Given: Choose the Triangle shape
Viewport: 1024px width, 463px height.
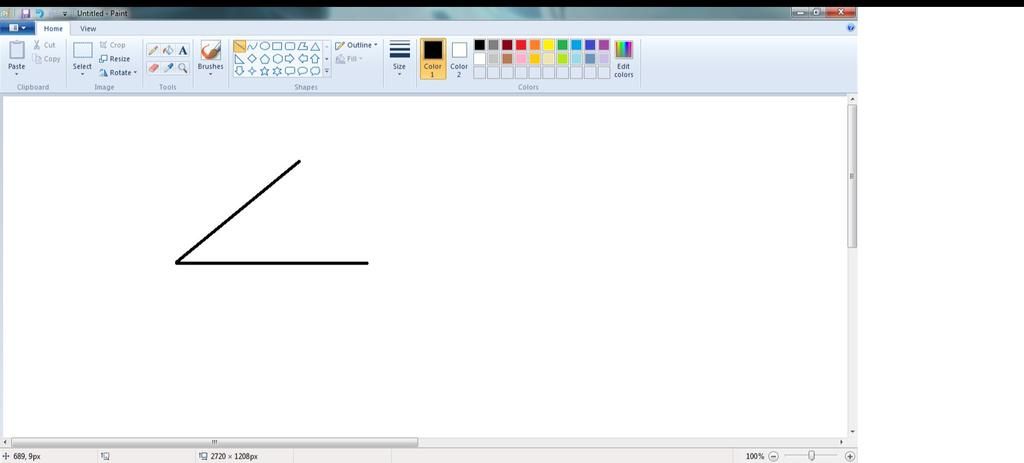Looking at the screenshot, I should tap(315, 46).
